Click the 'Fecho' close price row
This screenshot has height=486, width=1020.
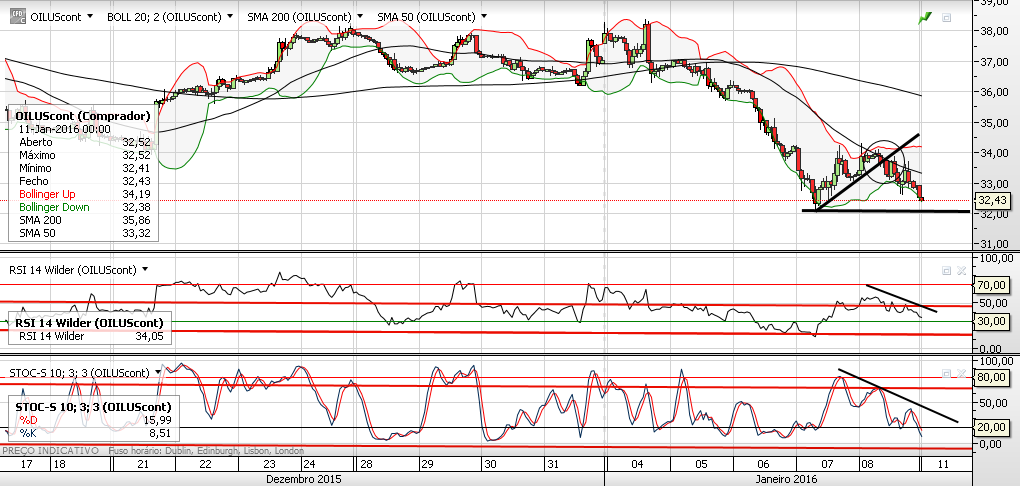point(85,182)
